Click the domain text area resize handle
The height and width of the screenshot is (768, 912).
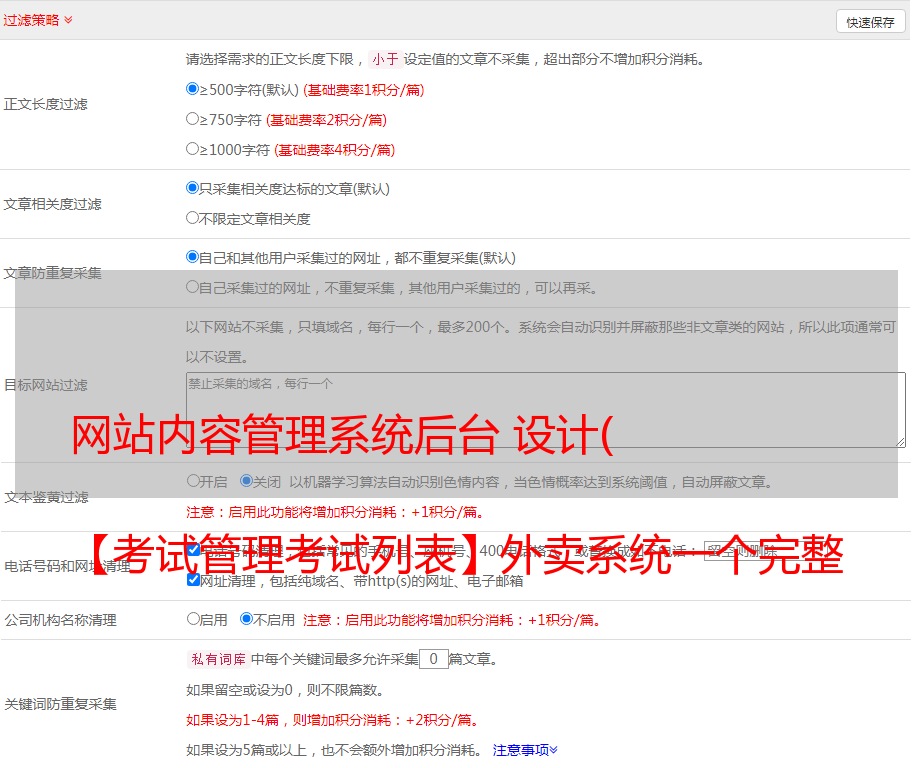[x=900, y=441]
